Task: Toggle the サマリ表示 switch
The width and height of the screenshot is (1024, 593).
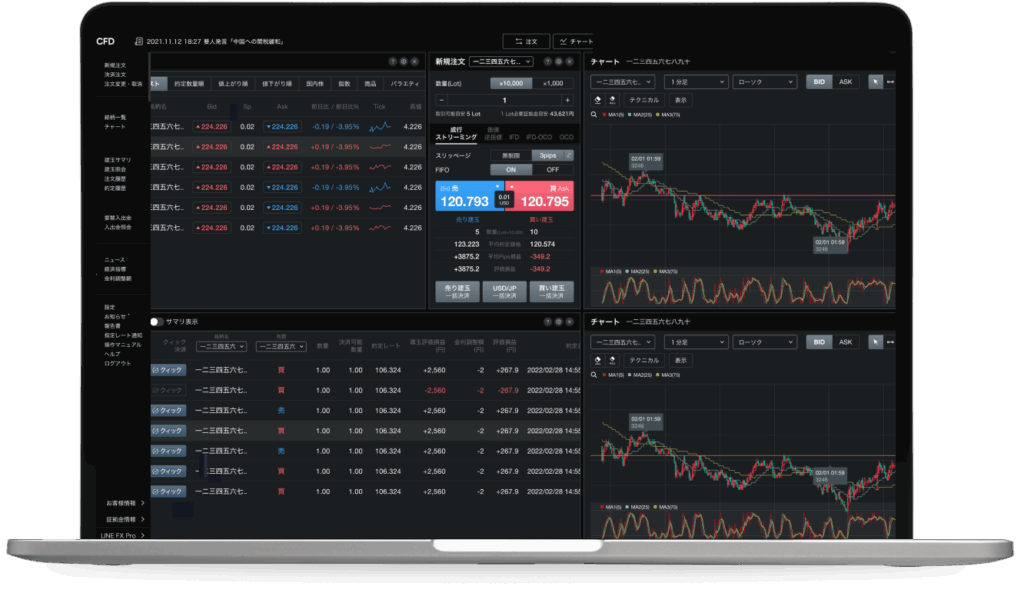Action: click(157, 322)
